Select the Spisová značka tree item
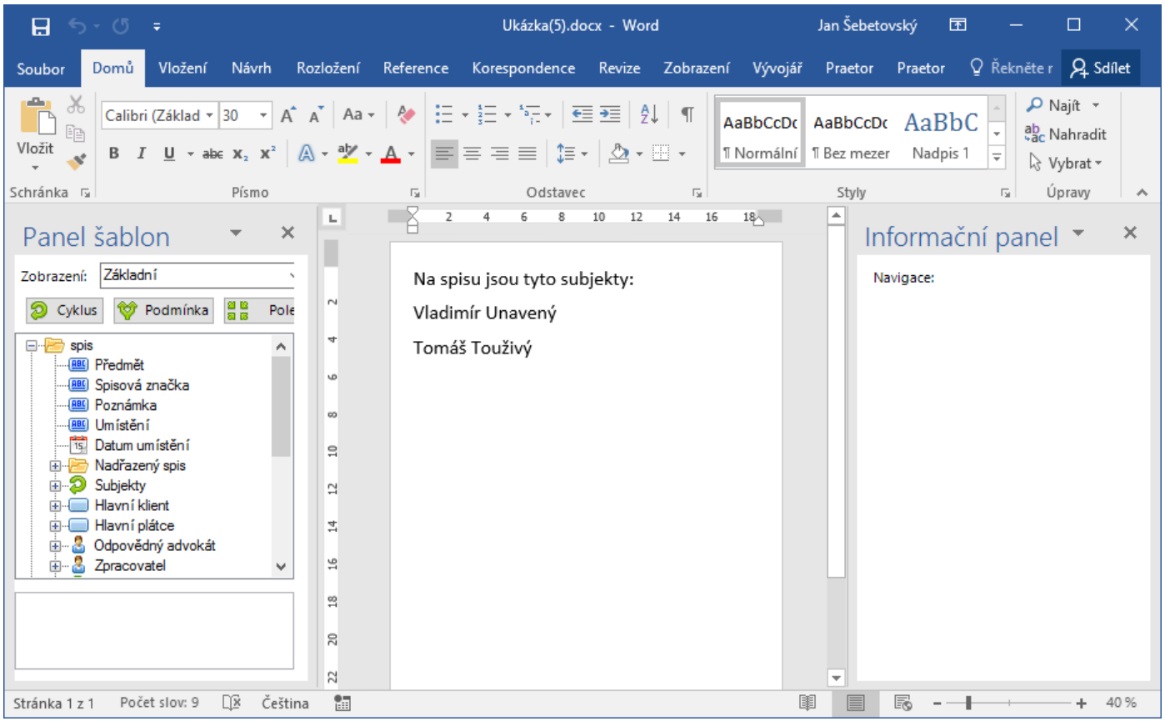Screen dimensions: 1165x721 tap(141, 385)
